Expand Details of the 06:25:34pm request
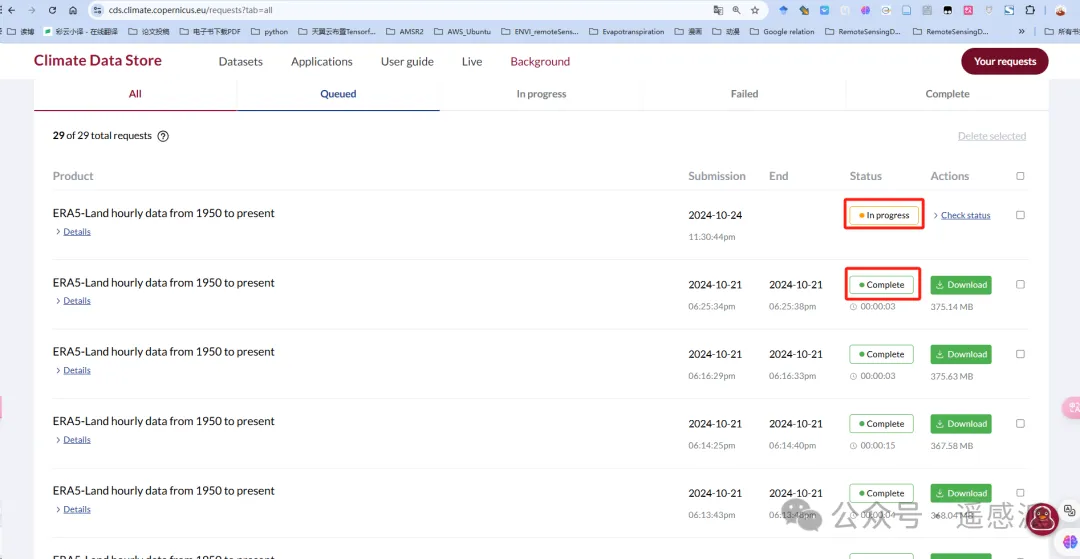Viewport: 1080px width, 559px height. pos(76,301)
